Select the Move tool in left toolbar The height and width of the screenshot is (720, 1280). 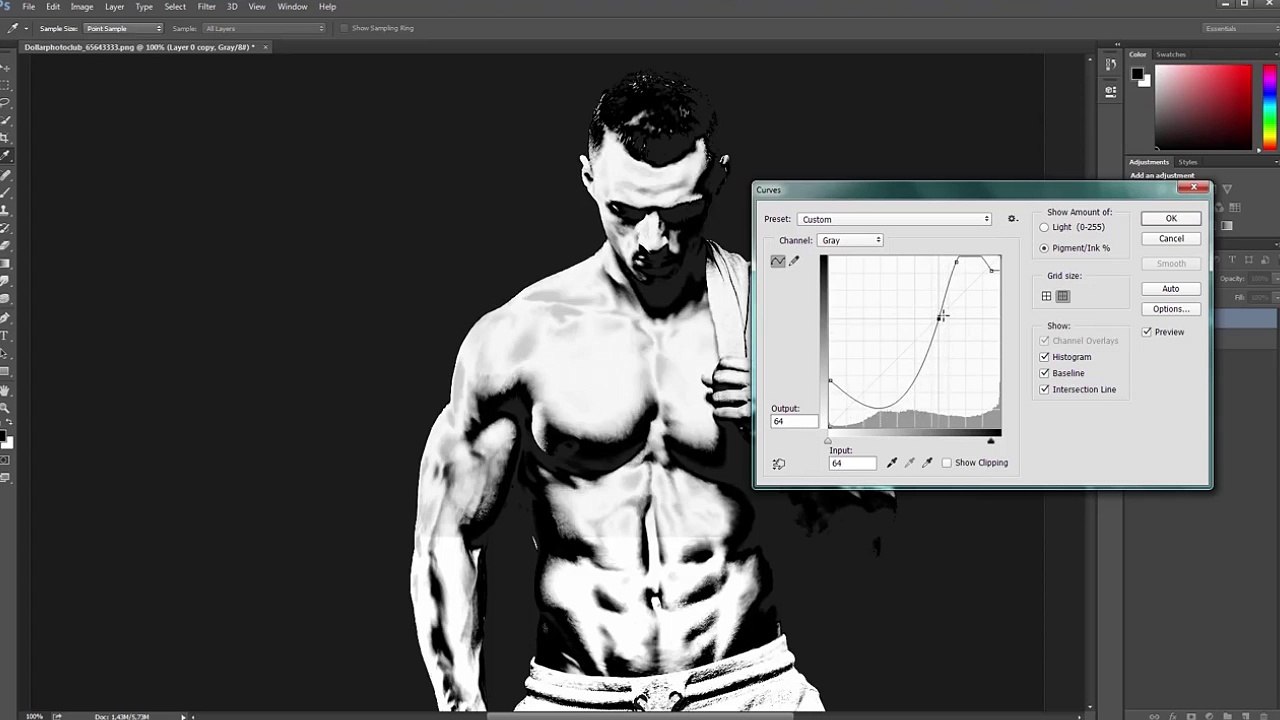(x=5, y=67)
